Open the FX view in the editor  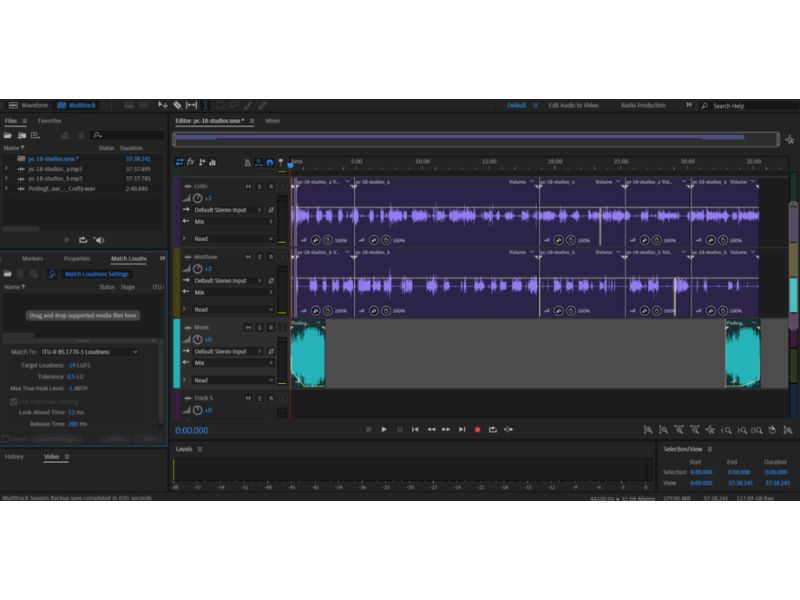click(x=190, y=162)
